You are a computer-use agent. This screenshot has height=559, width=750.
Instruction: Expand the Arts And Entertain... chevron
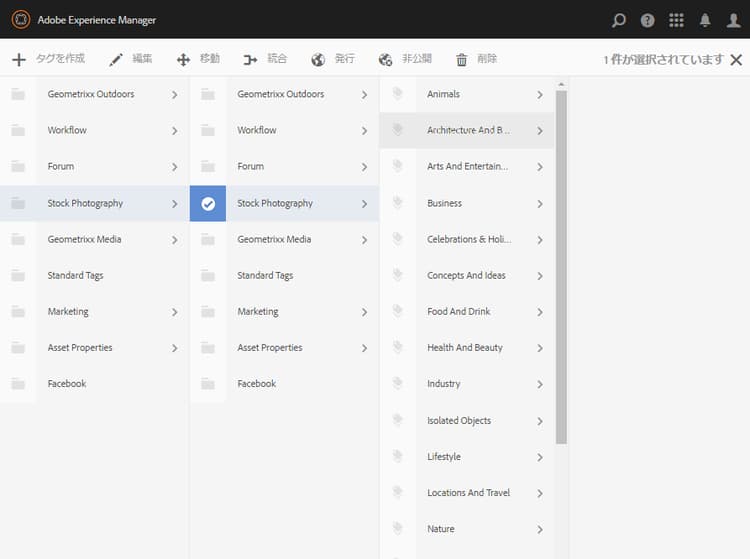coord(540,167)
